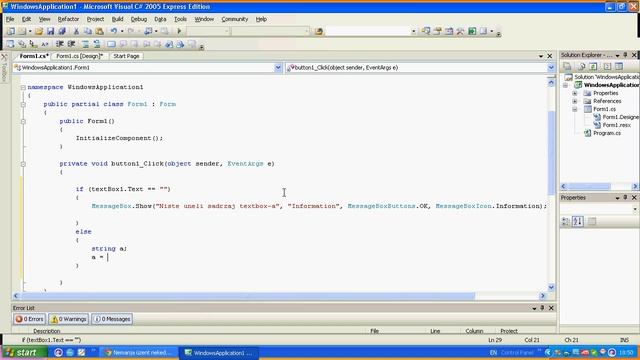The image size is (640, 360).
Task: Click the Refresh icon in Solution Explorer
Action: (x=593, y=66)
